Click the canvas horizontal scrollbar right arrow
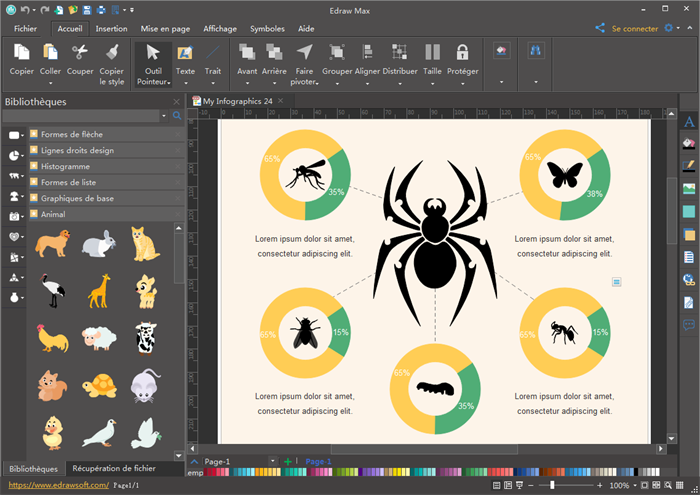 click(x=661, y=449)
